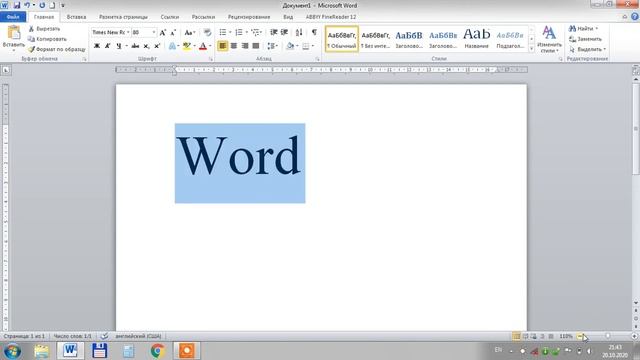Toggle bold Ж formatting

pyautogui.click(x=97, y=46)
